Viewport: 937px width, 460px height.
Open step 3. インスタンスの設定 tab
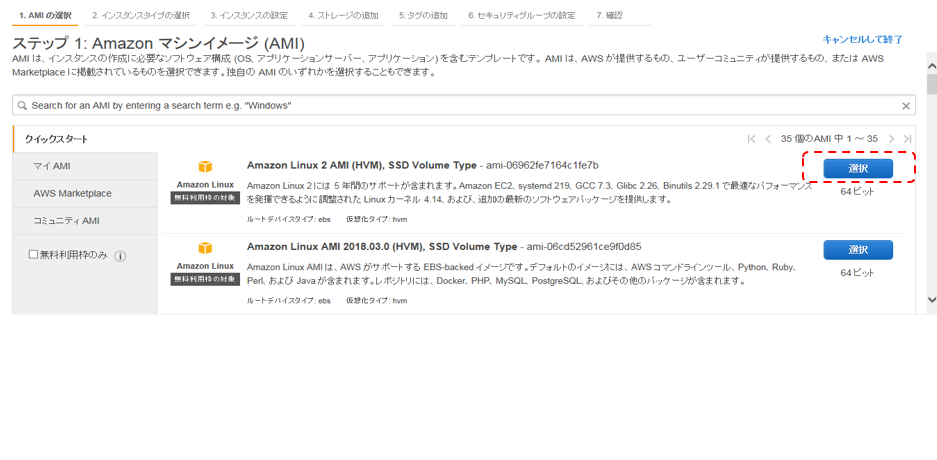tap(249, 16)
